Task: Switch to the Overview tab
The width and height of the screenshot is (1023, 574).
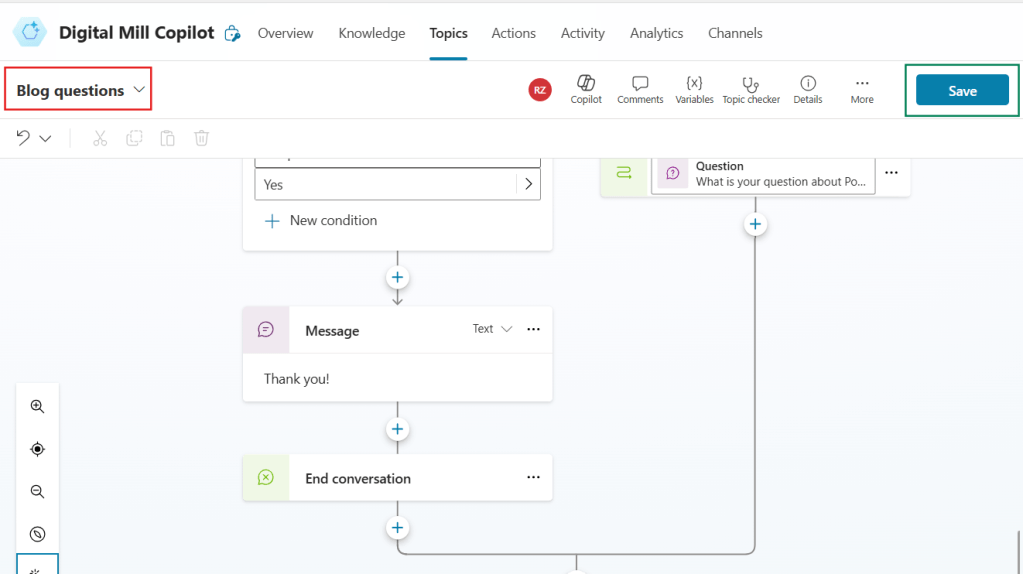Action: 285,33
